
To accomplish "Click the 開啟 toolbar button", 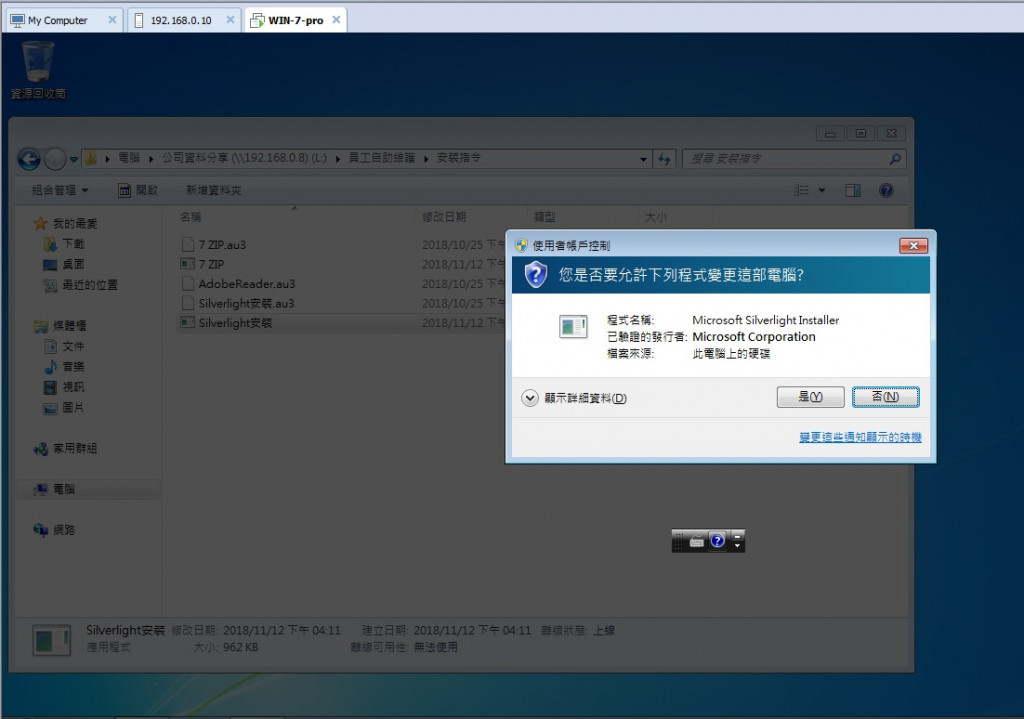I will click(x=138, y=190).
